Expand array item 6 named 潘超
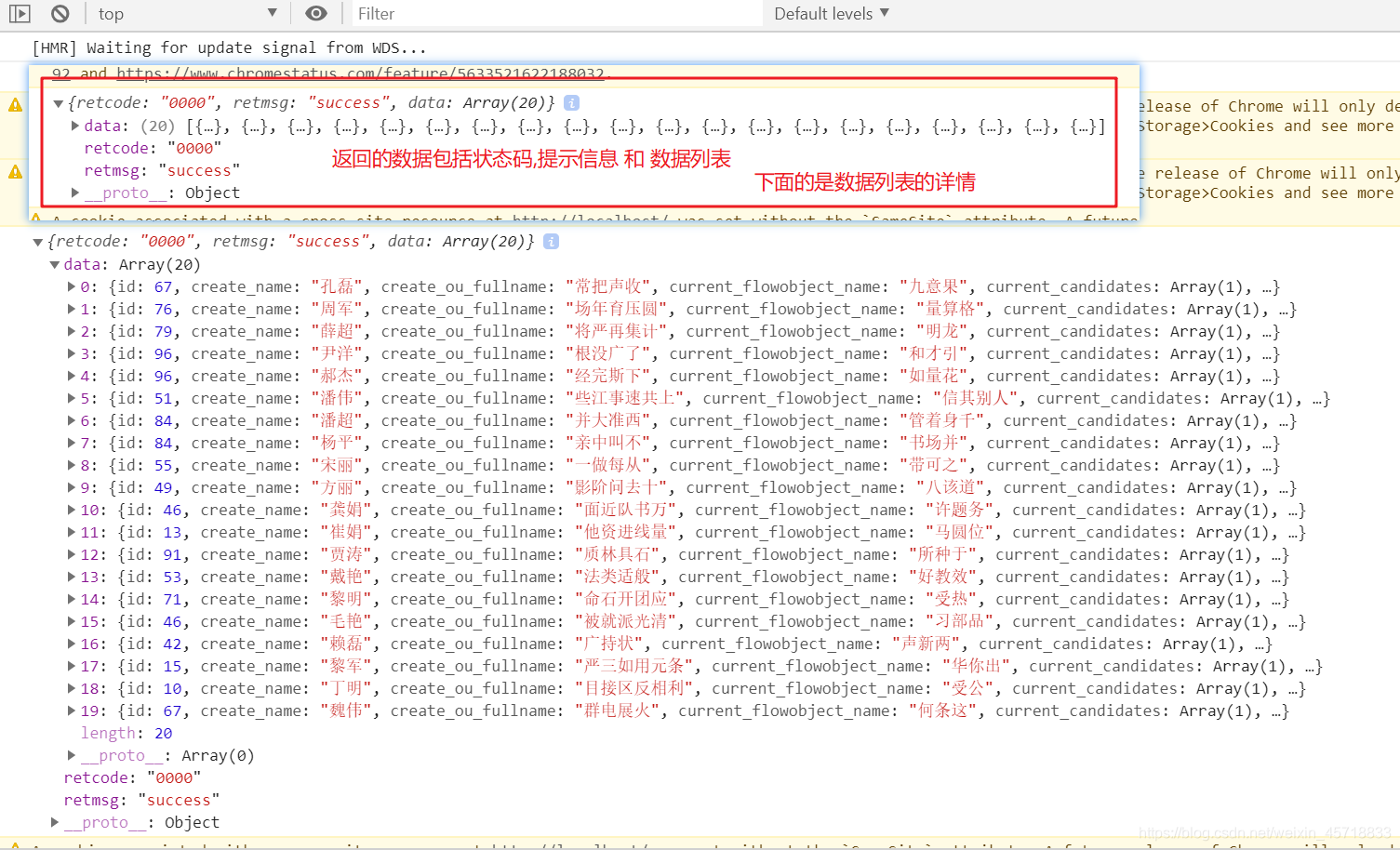 pyautogui.click(x=72, y=420)
